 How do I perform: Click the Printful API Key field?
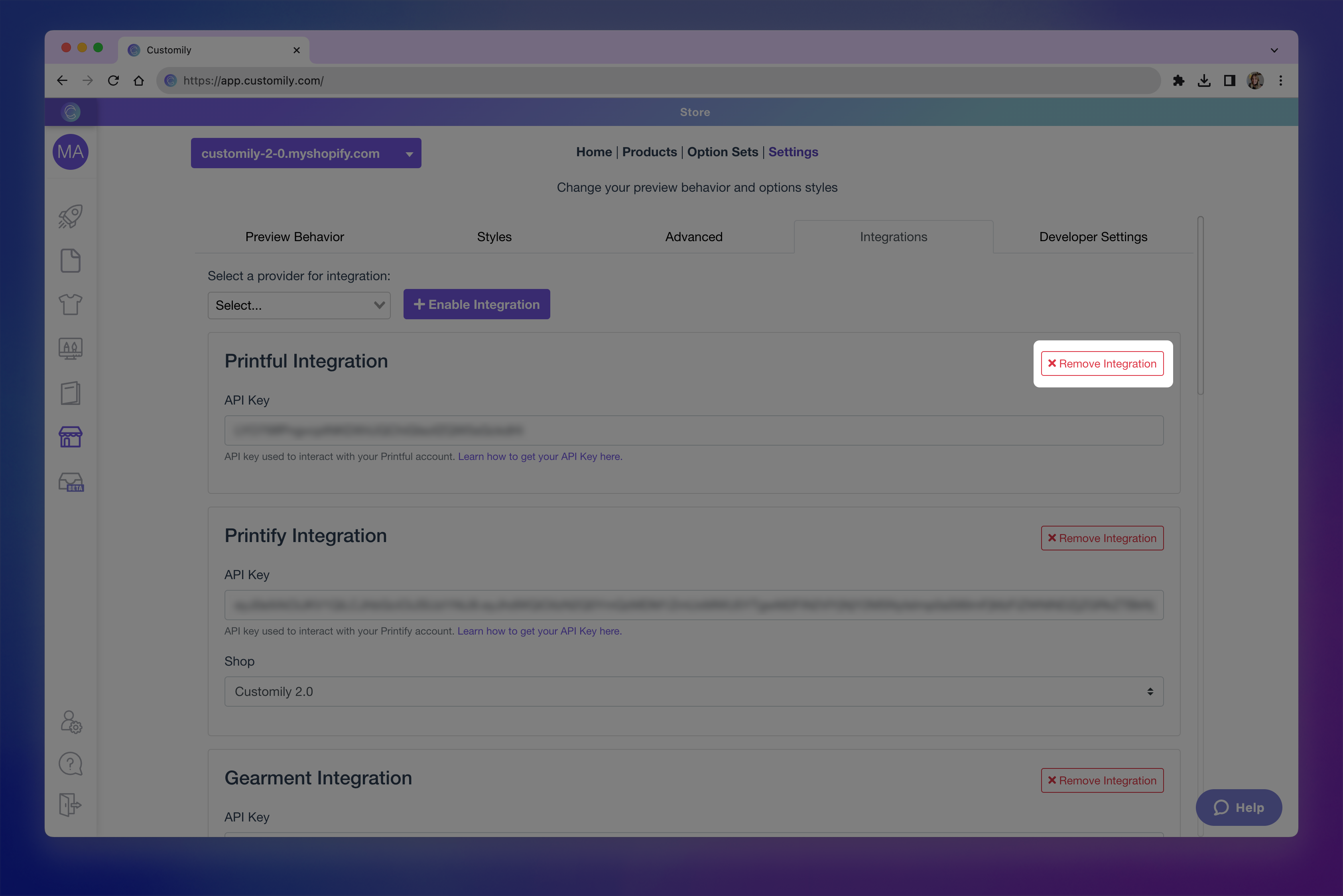pos(693,430)
